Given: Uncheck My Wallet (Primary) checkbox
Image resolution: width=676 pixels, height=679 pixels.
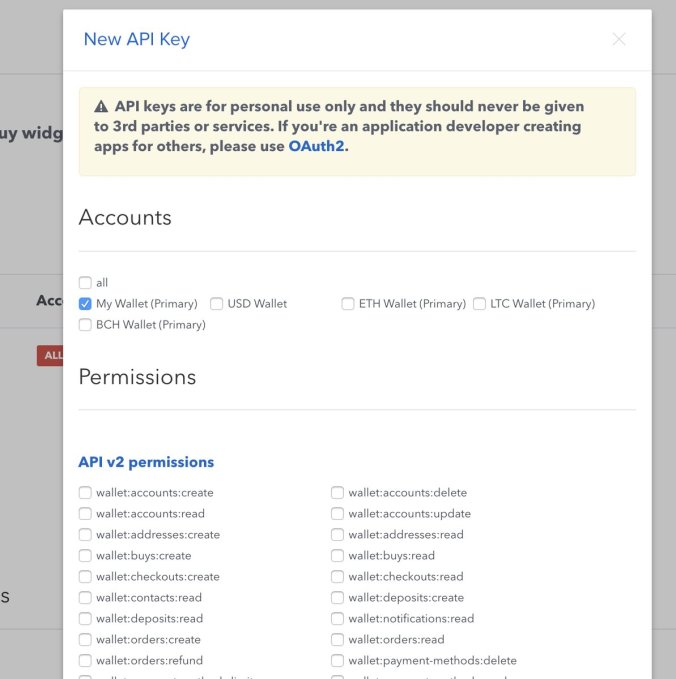Looking at the screenshot, I should (85, 304).
